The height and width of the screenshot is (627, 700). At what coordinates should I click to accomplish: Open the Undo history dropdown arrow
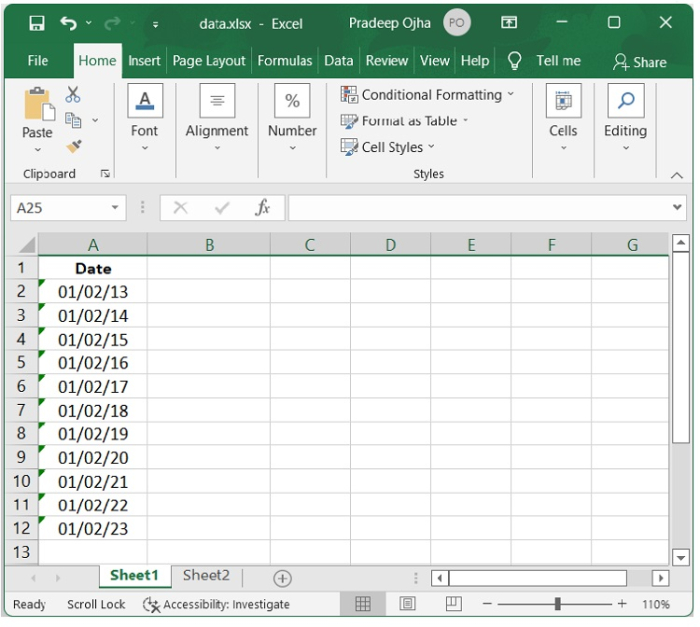89,22
